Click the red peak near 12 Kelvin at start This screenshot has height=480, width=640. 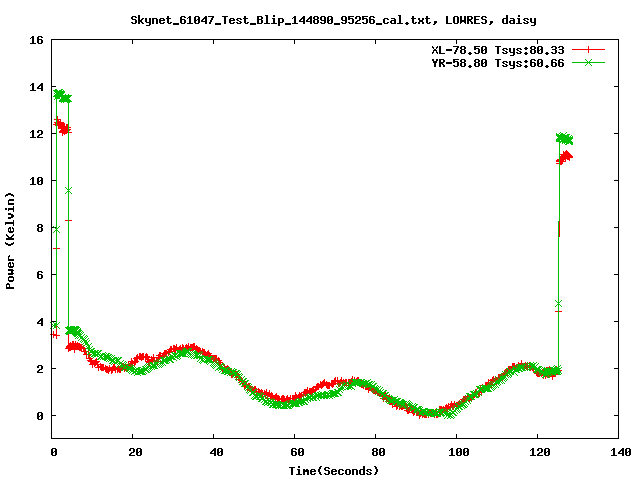(62, 127)
